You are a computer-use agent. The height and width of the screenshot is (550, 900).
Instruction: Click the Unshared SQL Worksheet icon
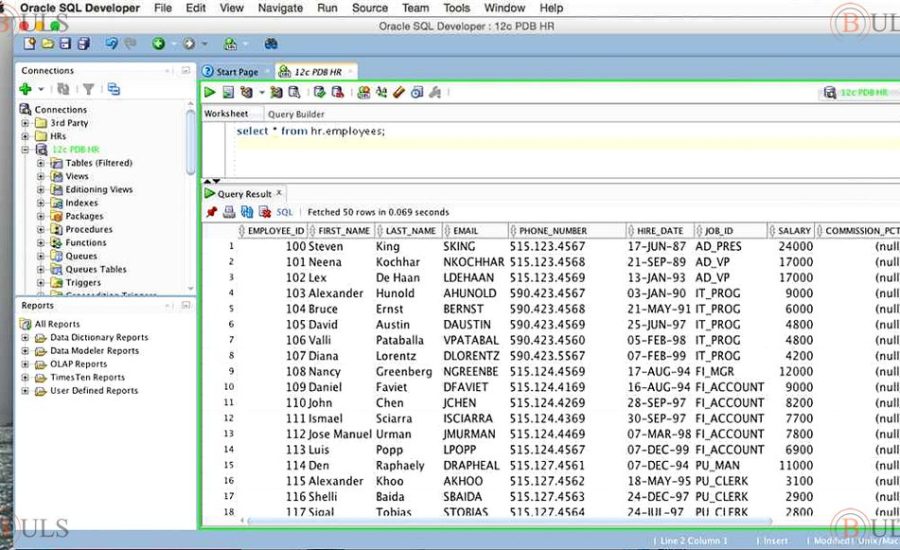[363, 92]
